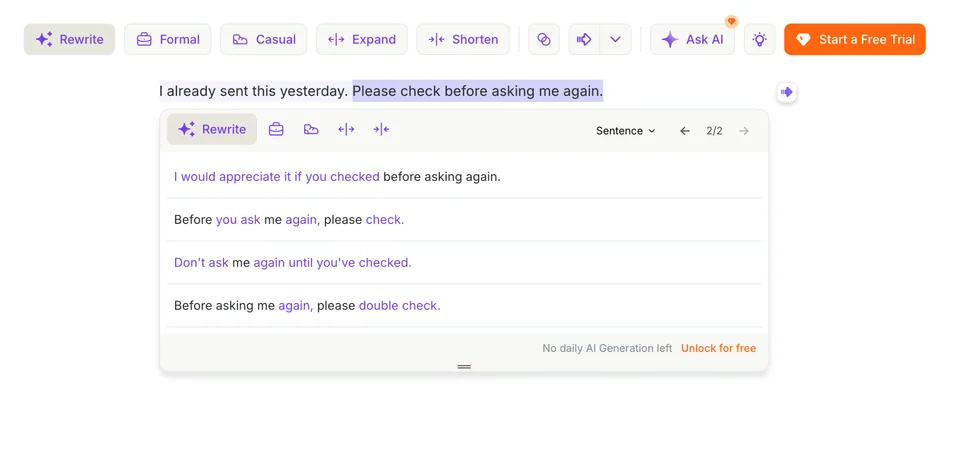The height and width of the screenshot is (453, 960).
Task: Select the Rewrite tab in the suggestion panel
Action: [x=212, y=129]
